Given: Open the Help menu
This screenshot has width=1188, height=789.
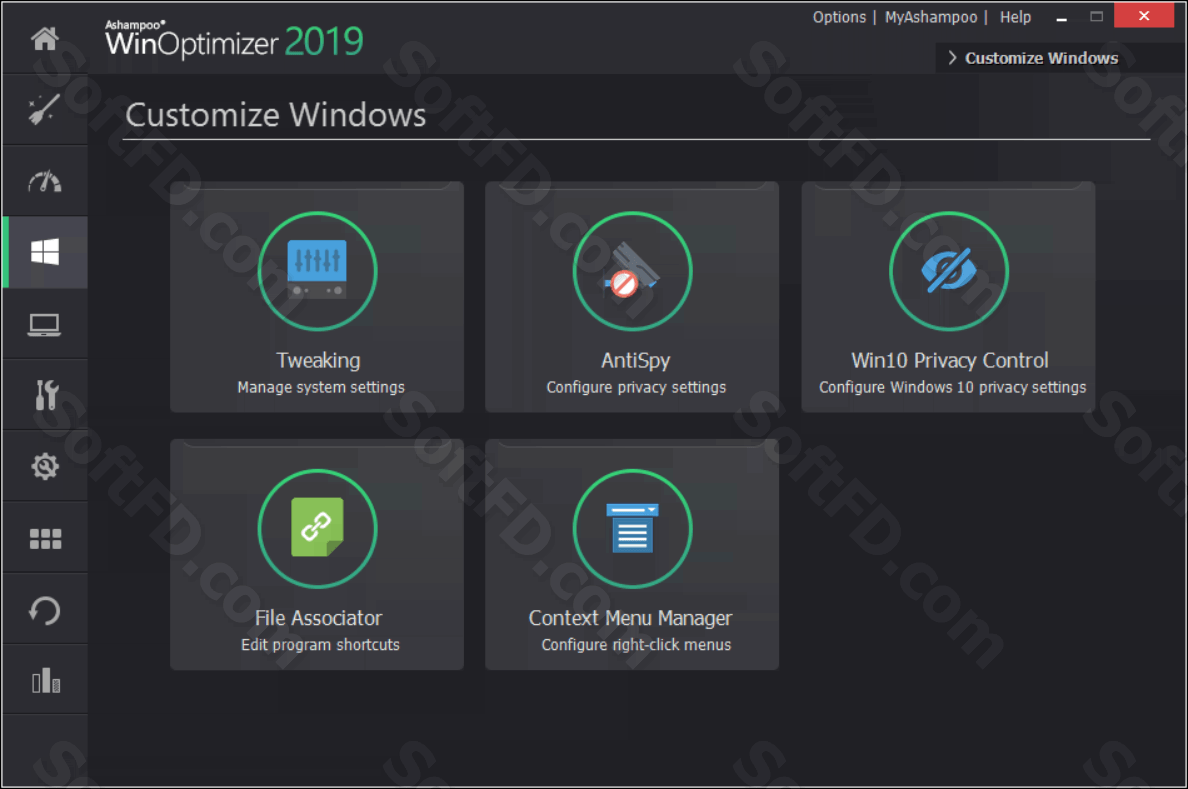Looking at the screenshot, I should (1015, 17).
